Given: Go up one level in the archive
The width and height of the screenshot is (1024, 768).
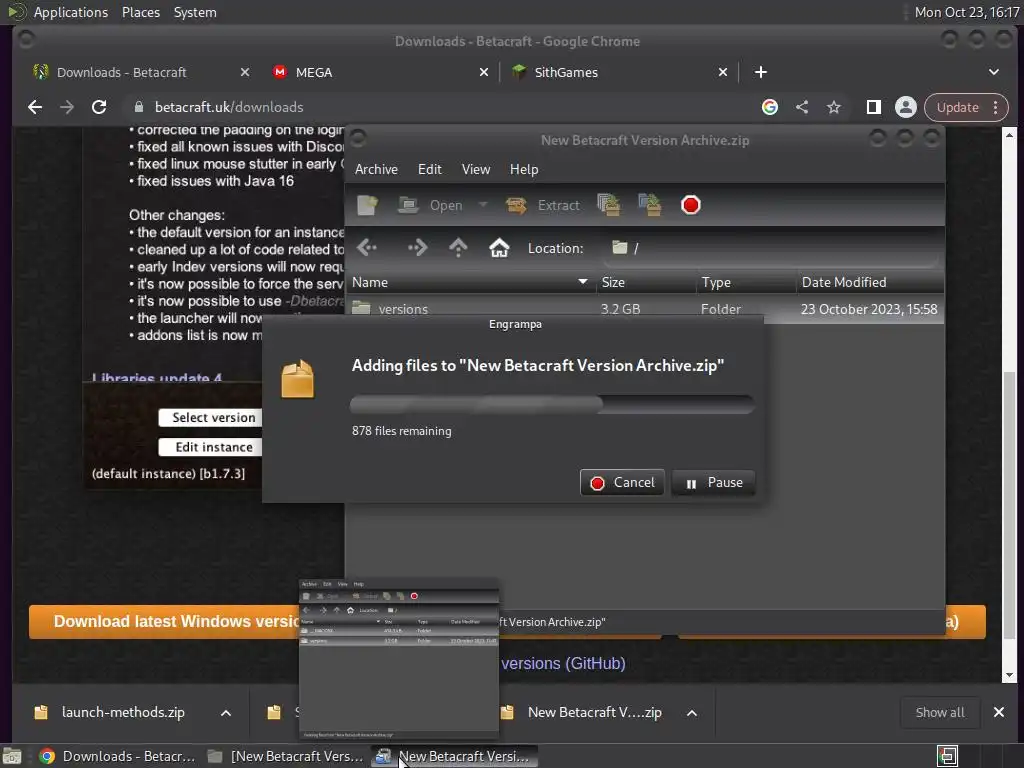Looking at the screenshot, I should point(458,248).
